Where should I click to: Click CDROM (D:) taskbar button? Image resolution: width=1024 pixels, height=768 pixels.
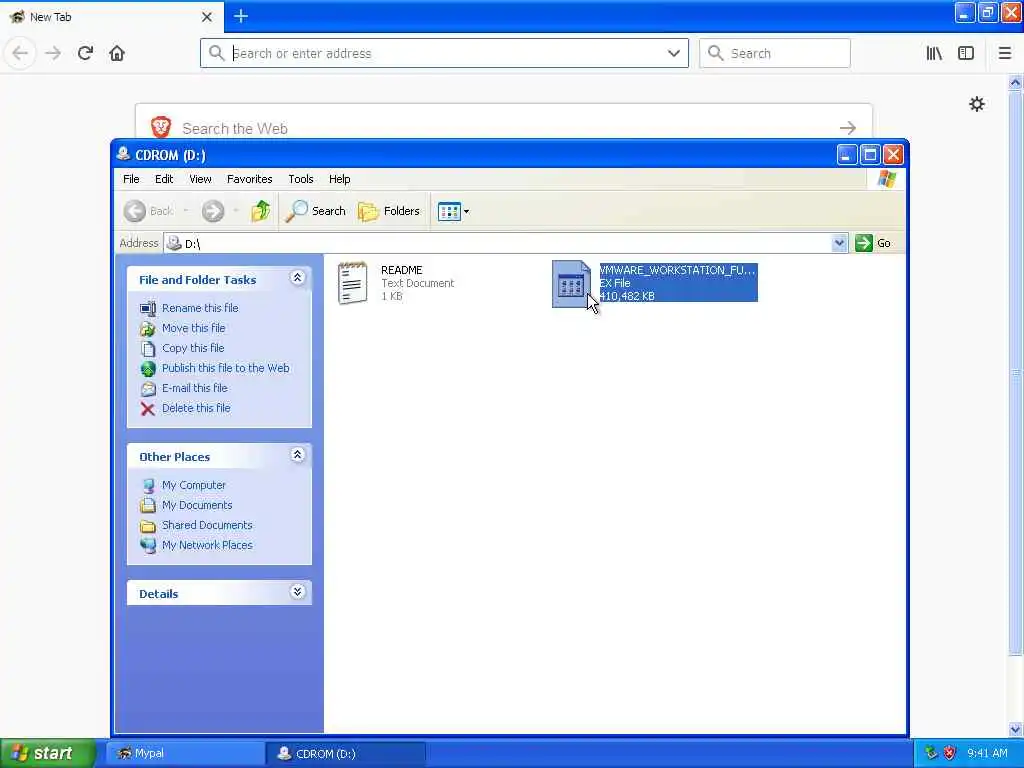click(346, 754)
